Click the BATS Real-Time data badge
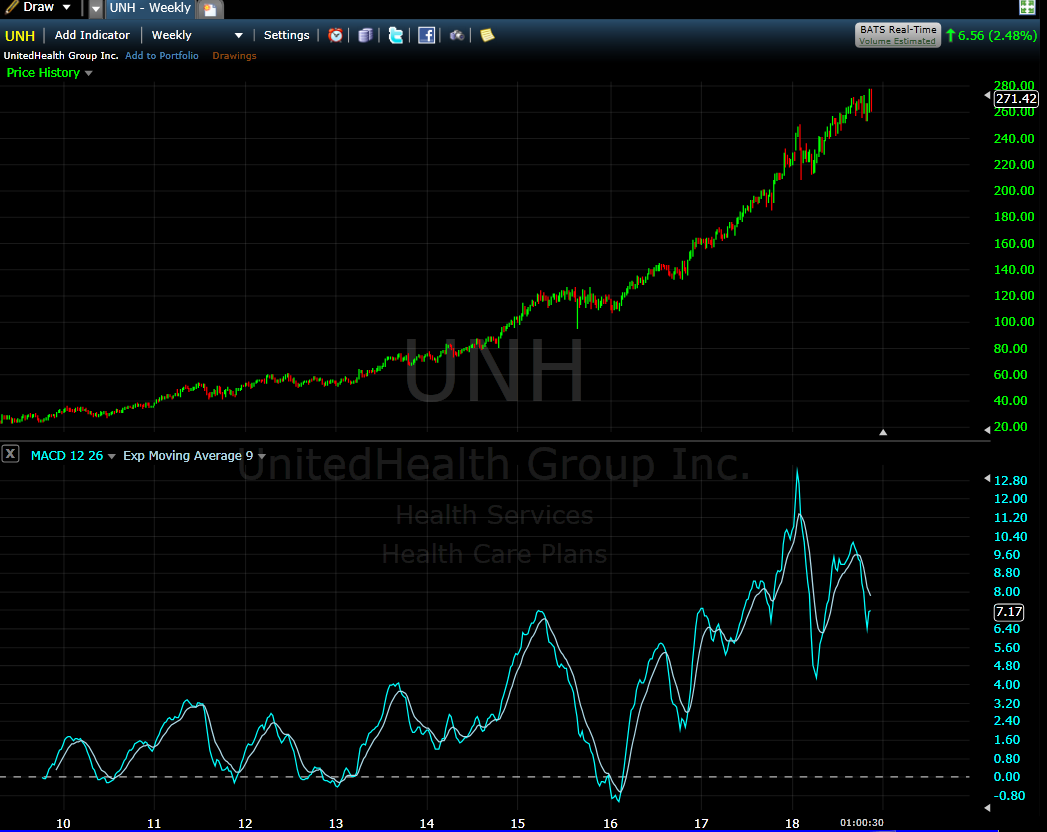1047x832 pixels. 897,35
